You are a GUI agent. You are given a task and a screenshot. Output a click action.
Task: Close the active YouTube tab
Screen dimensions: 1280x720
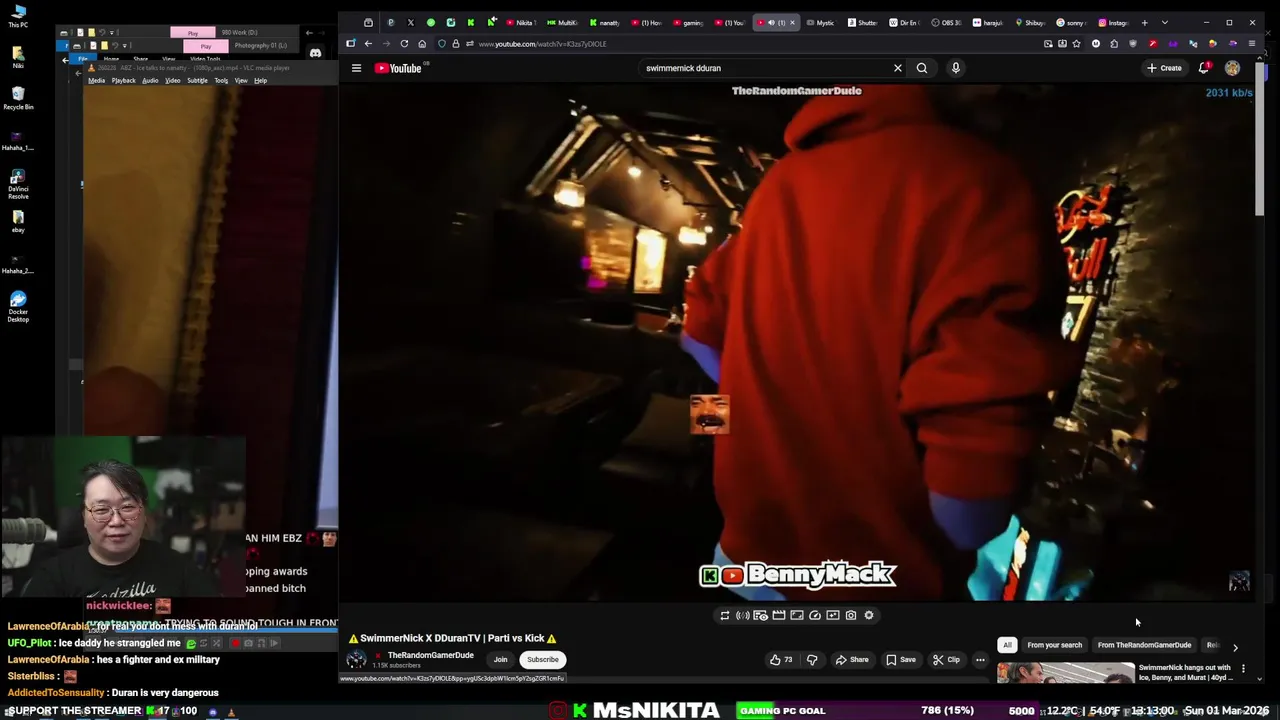click(x=792, y=22)
